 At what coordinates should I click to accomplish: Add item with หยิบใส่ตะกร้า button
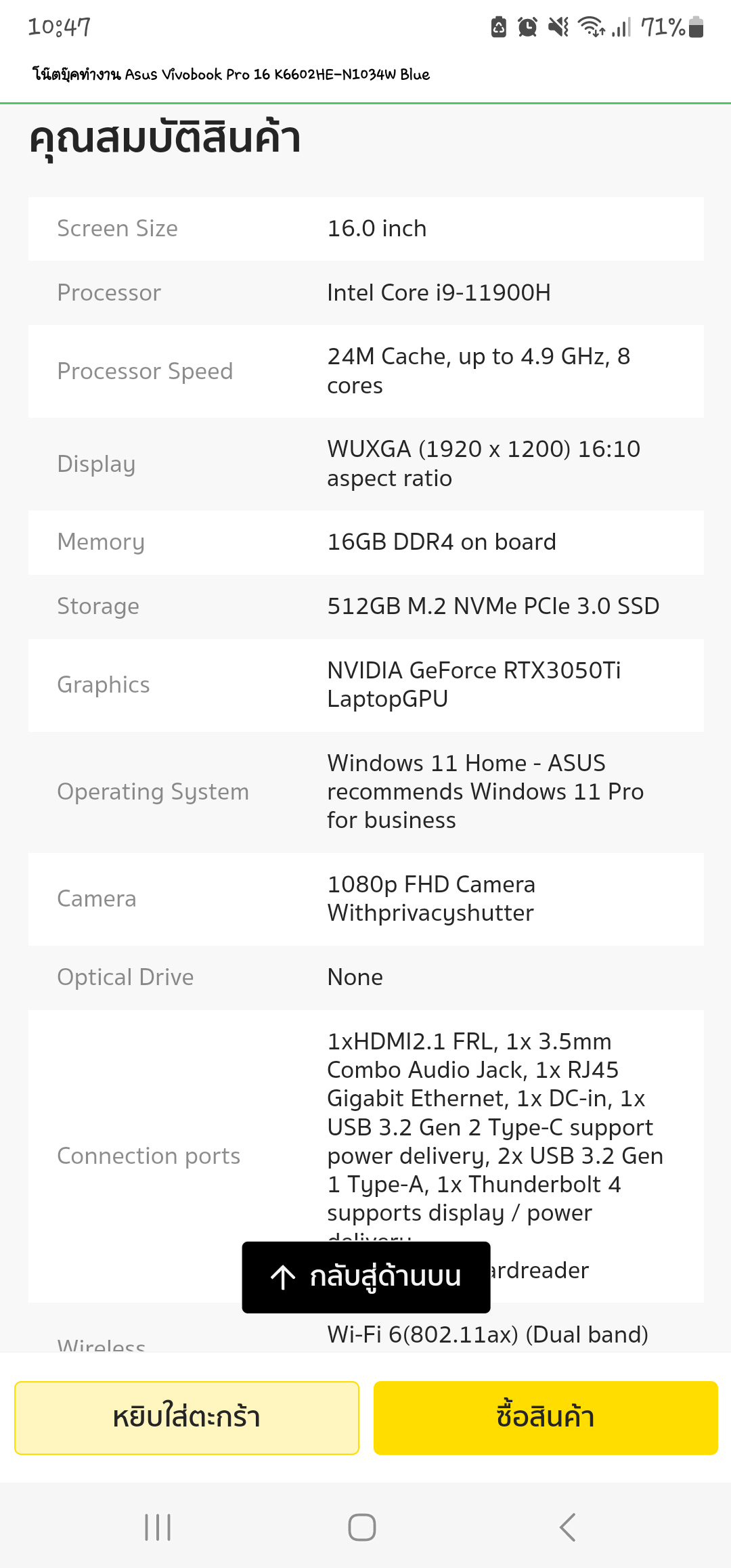pos(187,1418)
